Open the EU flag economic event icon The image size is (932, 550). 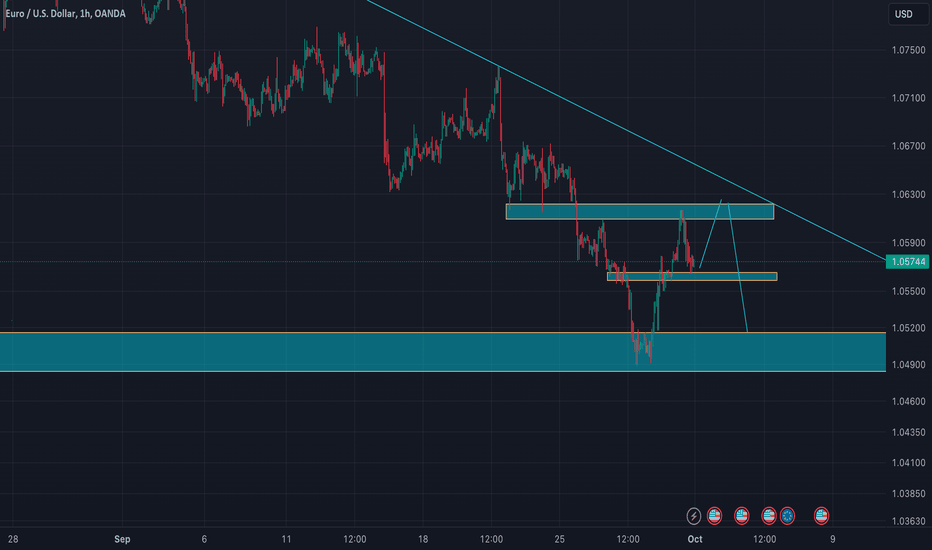click(x=787, y=516)
